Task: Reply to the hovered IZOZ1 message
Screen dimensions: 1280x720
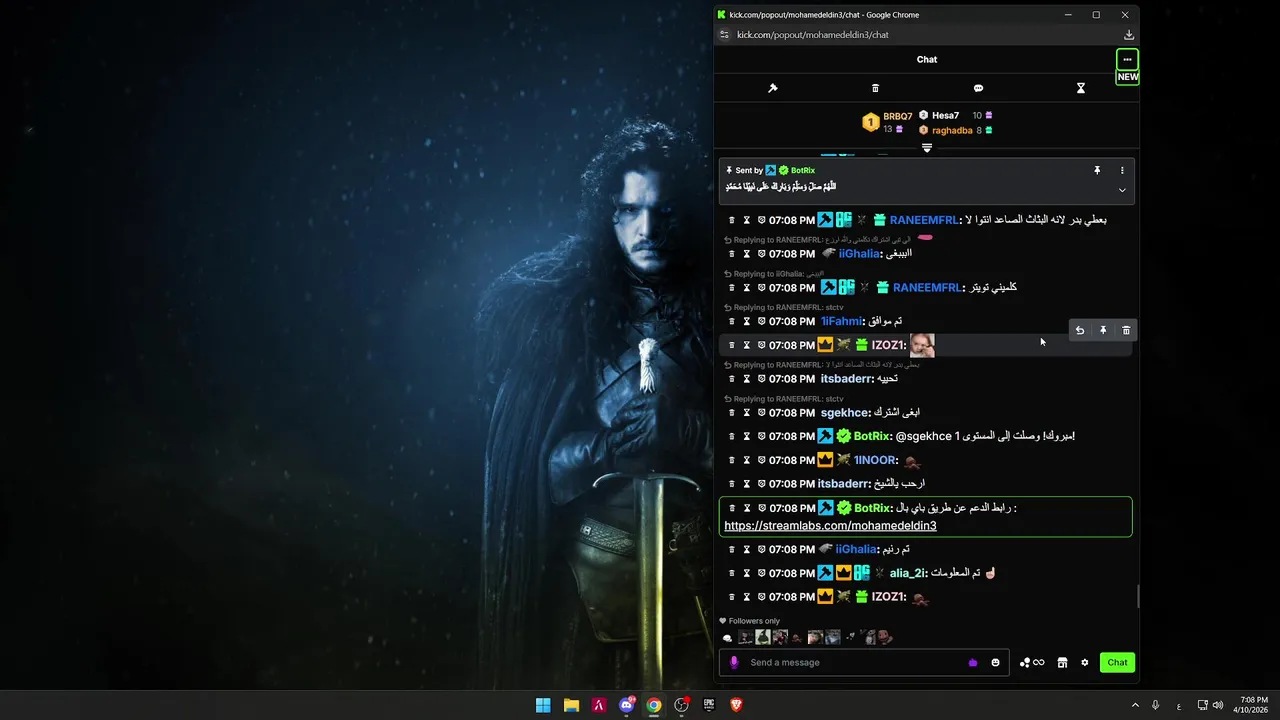Action: pos(1079,330)
